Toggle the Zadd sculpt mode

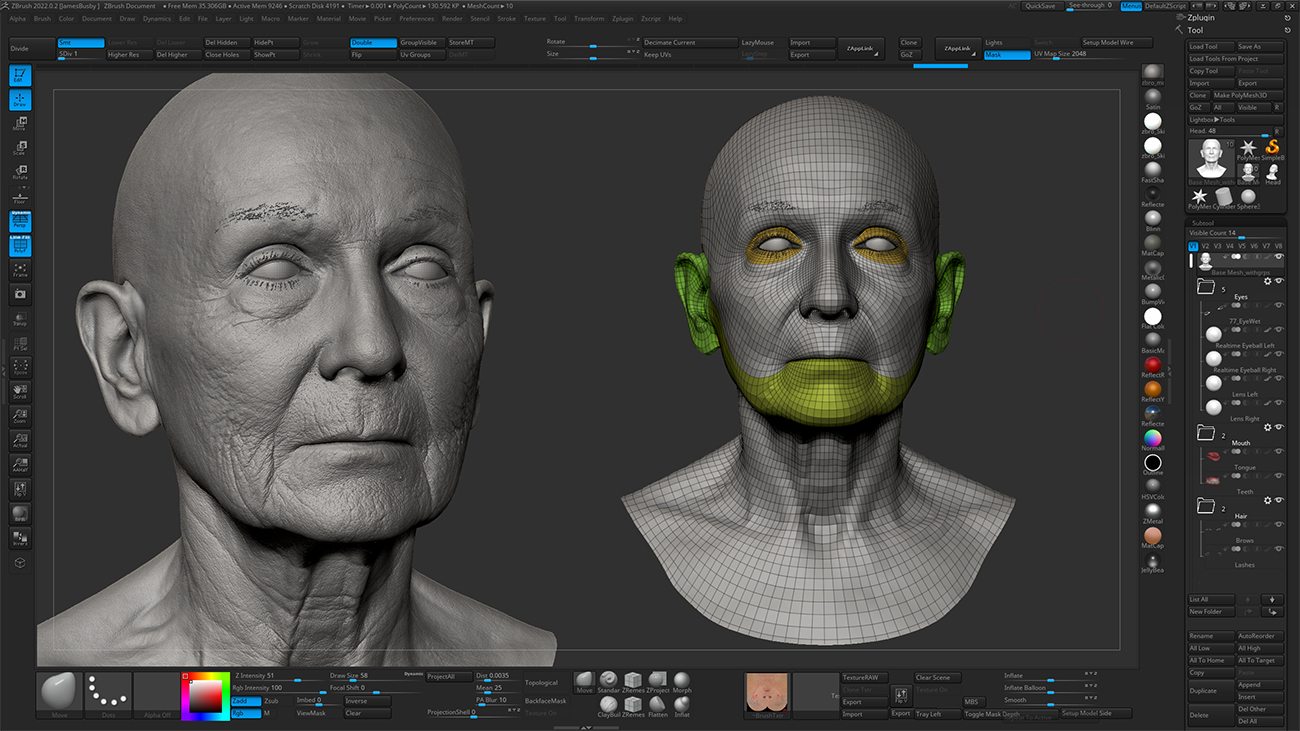(246, 701)
